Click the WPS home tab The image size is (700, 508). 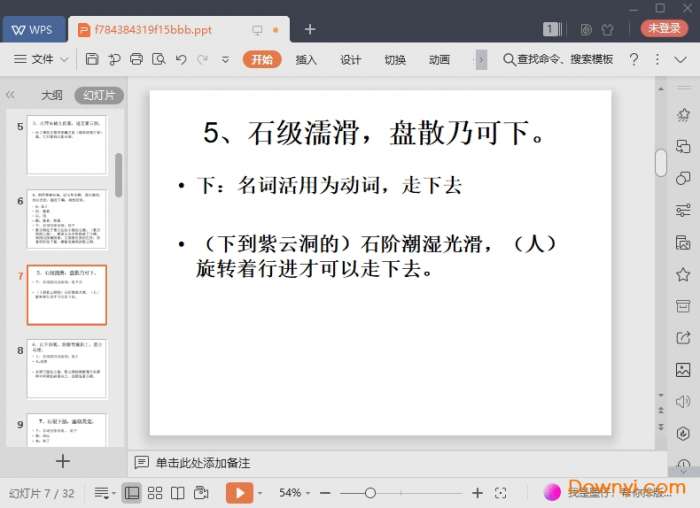coord(33,30)
